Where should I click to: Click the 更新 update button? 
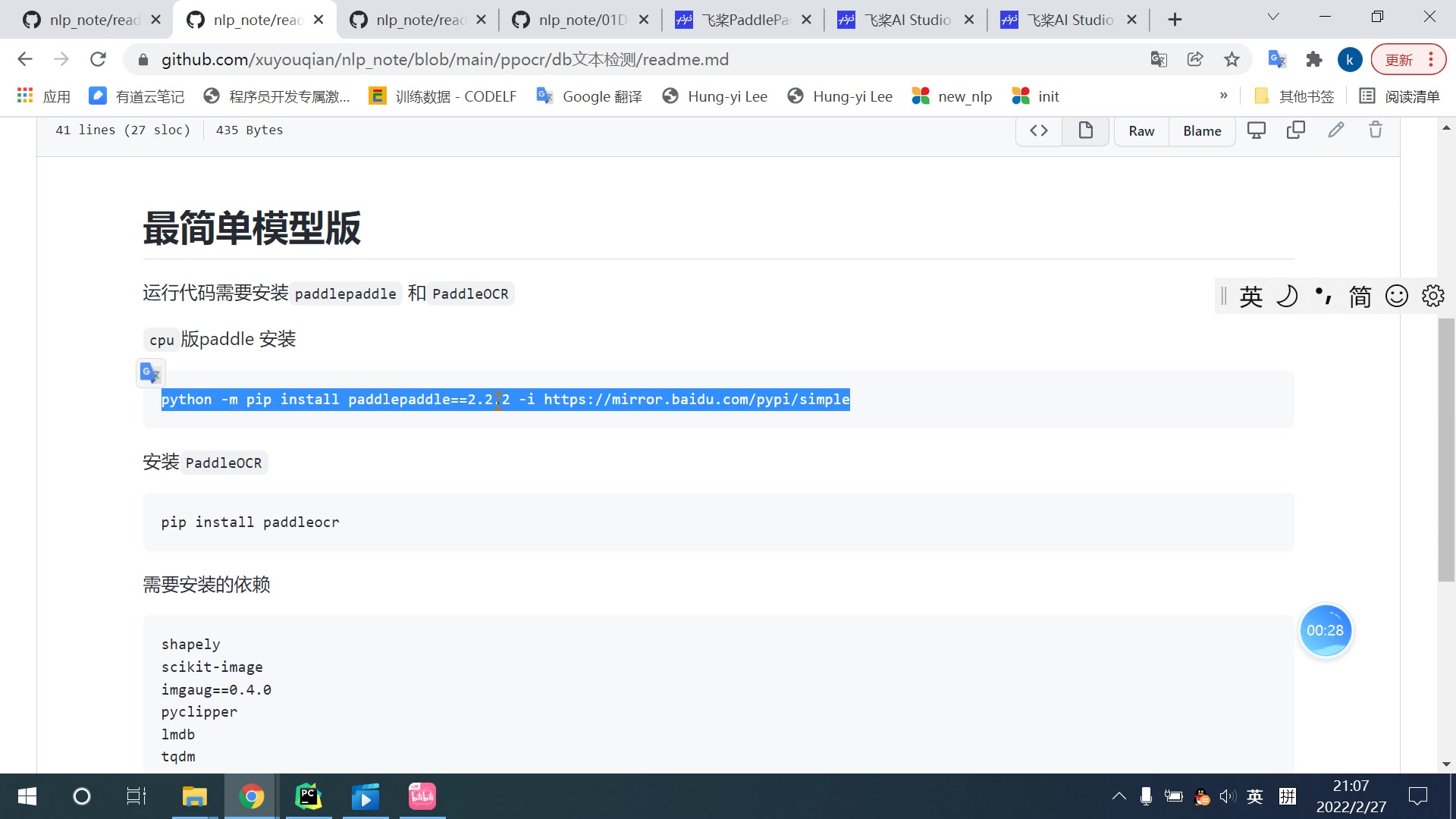(x=1408, y=60)
